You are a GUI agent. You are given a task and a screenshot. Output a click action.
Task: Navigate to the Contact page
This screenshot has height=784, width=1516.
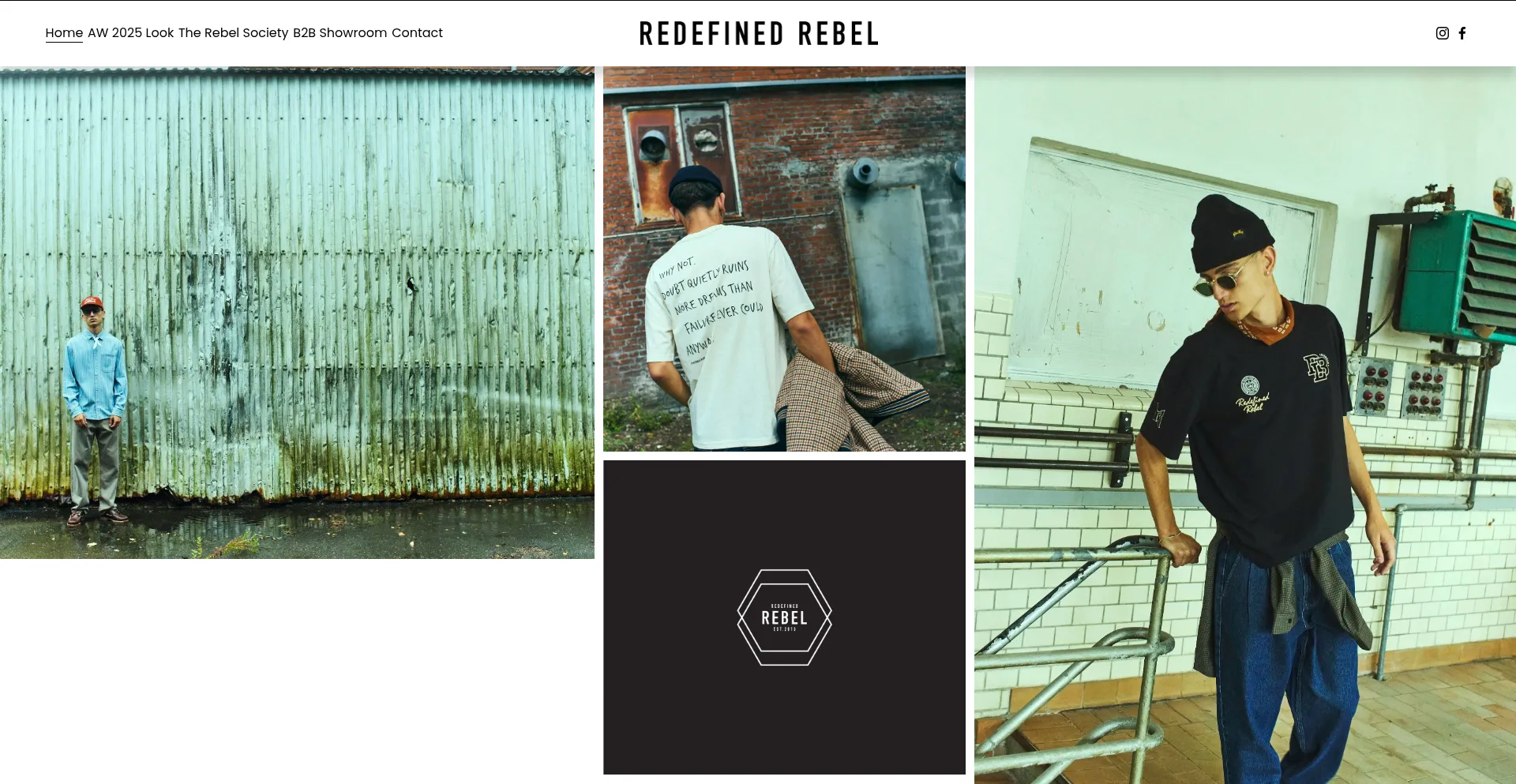pyautogui.click(x=417, y=33)
